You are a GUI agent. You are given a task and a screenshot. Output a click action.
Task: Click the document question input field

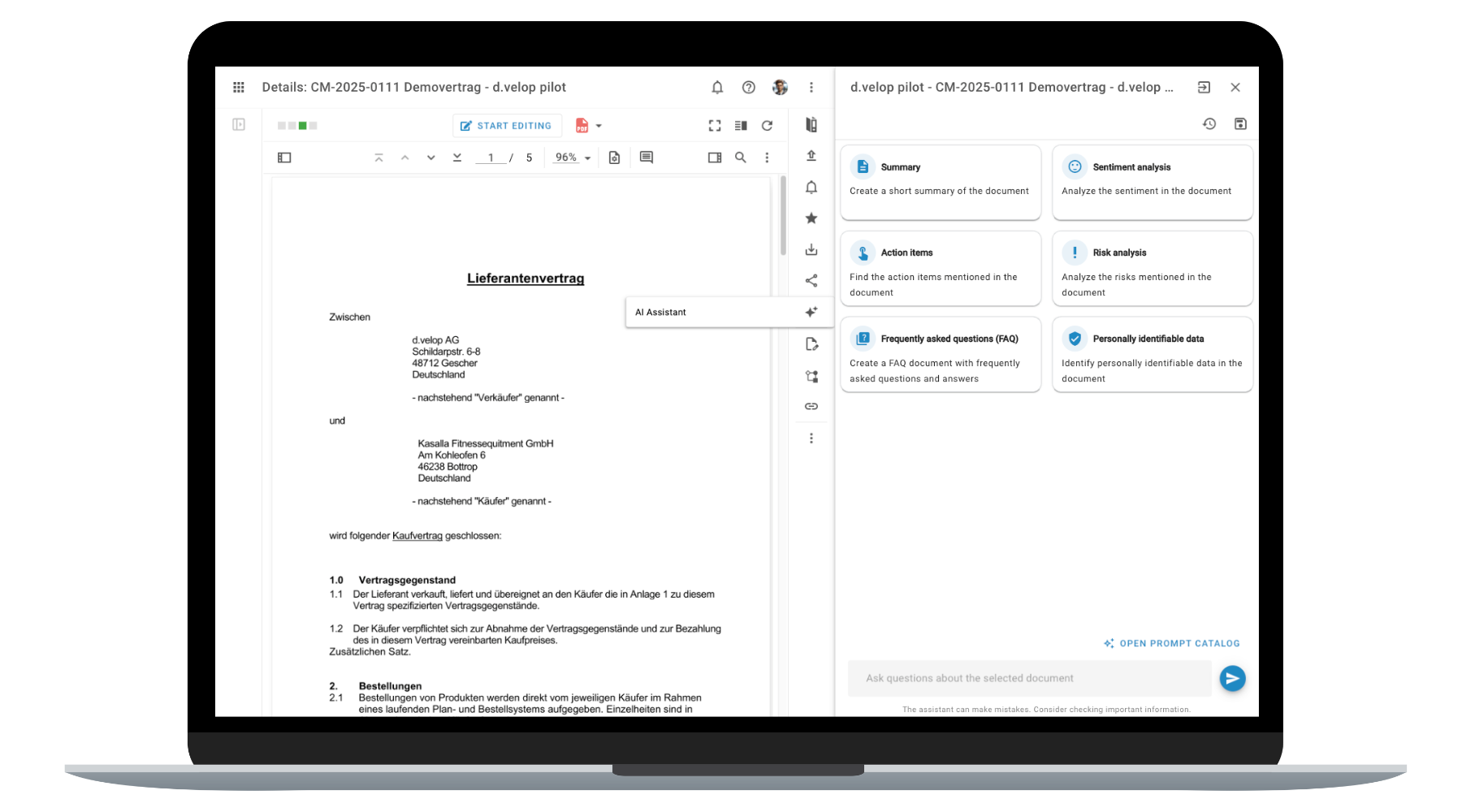1029,678
